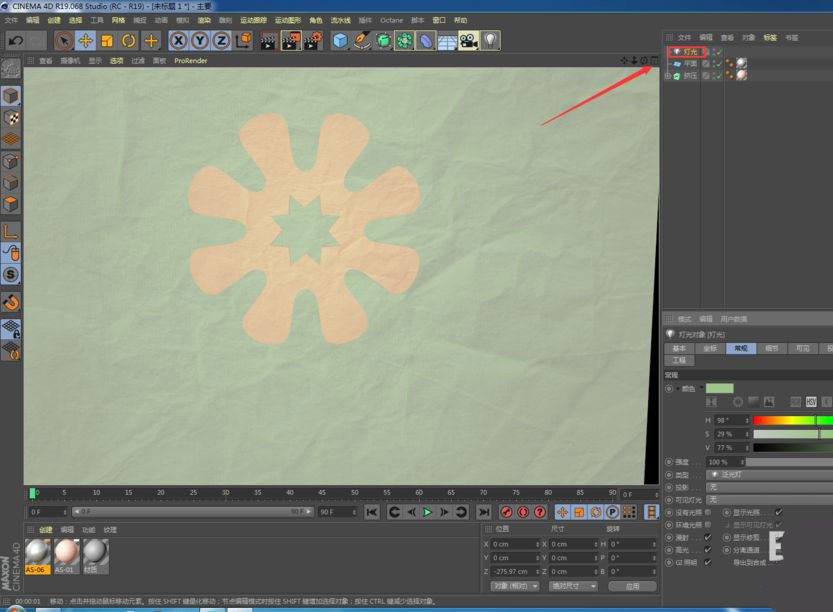Click the 应用 (Apply) button
This screenshot has width=833, height=612.
[x=632, y=586]
